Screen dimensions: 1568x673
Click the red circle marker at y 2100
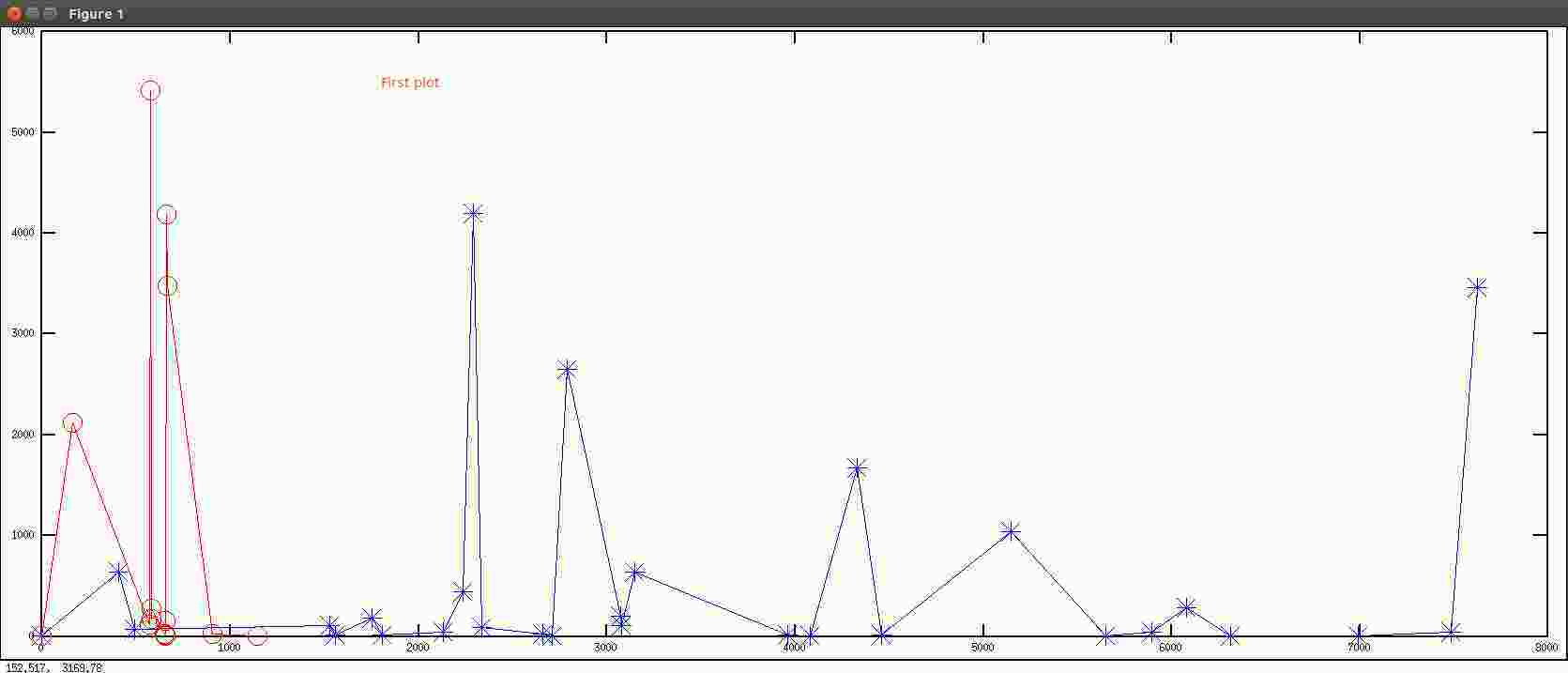(x=72, y=422)
